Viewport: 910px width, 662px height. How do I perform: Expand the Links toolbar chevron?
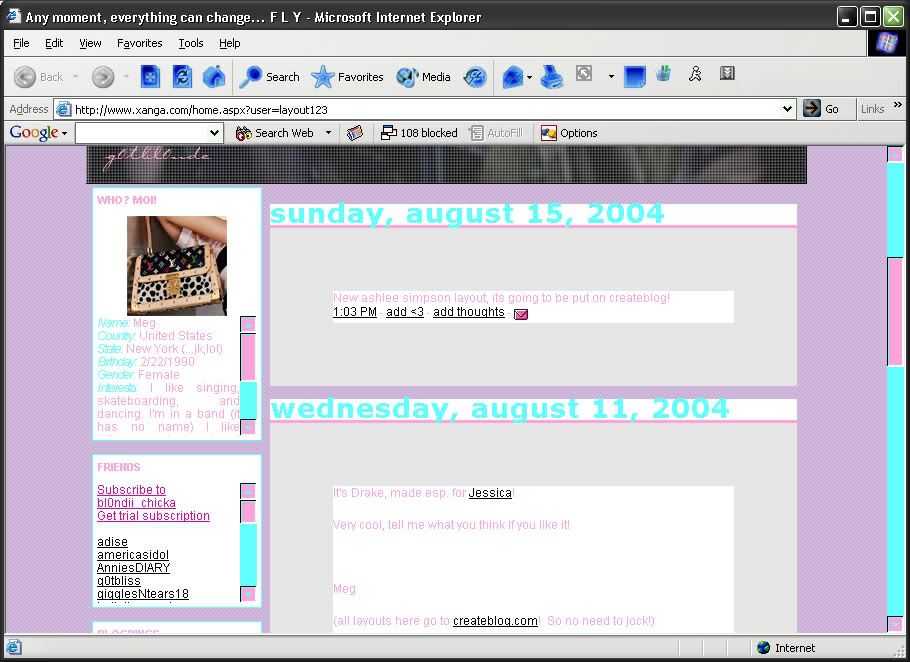click(x=898, y=104)
